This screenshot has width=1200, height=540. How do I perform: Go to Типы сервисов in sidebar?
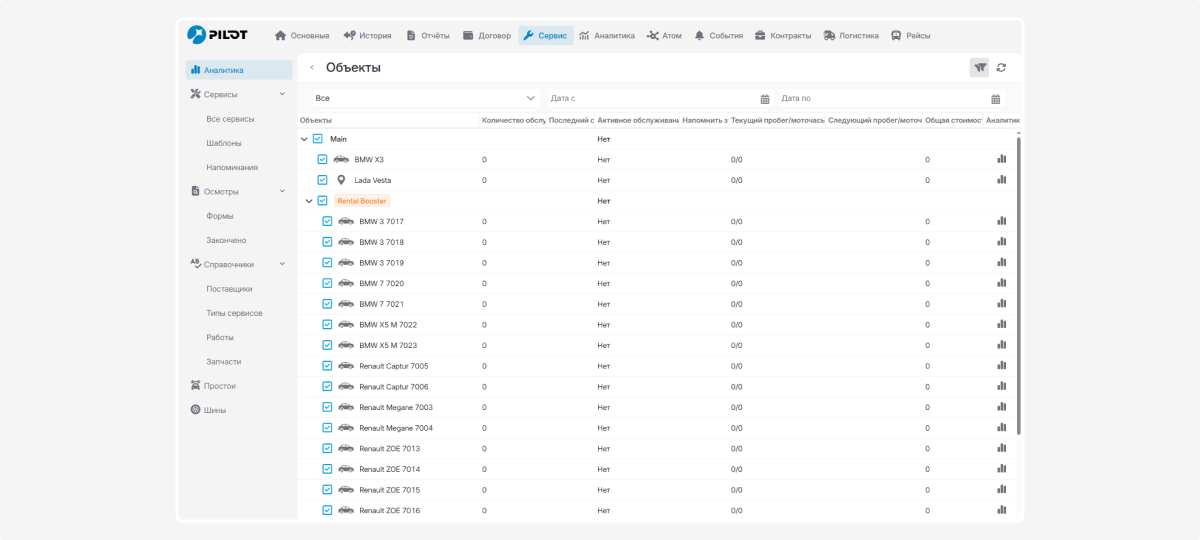pos(234,313)
